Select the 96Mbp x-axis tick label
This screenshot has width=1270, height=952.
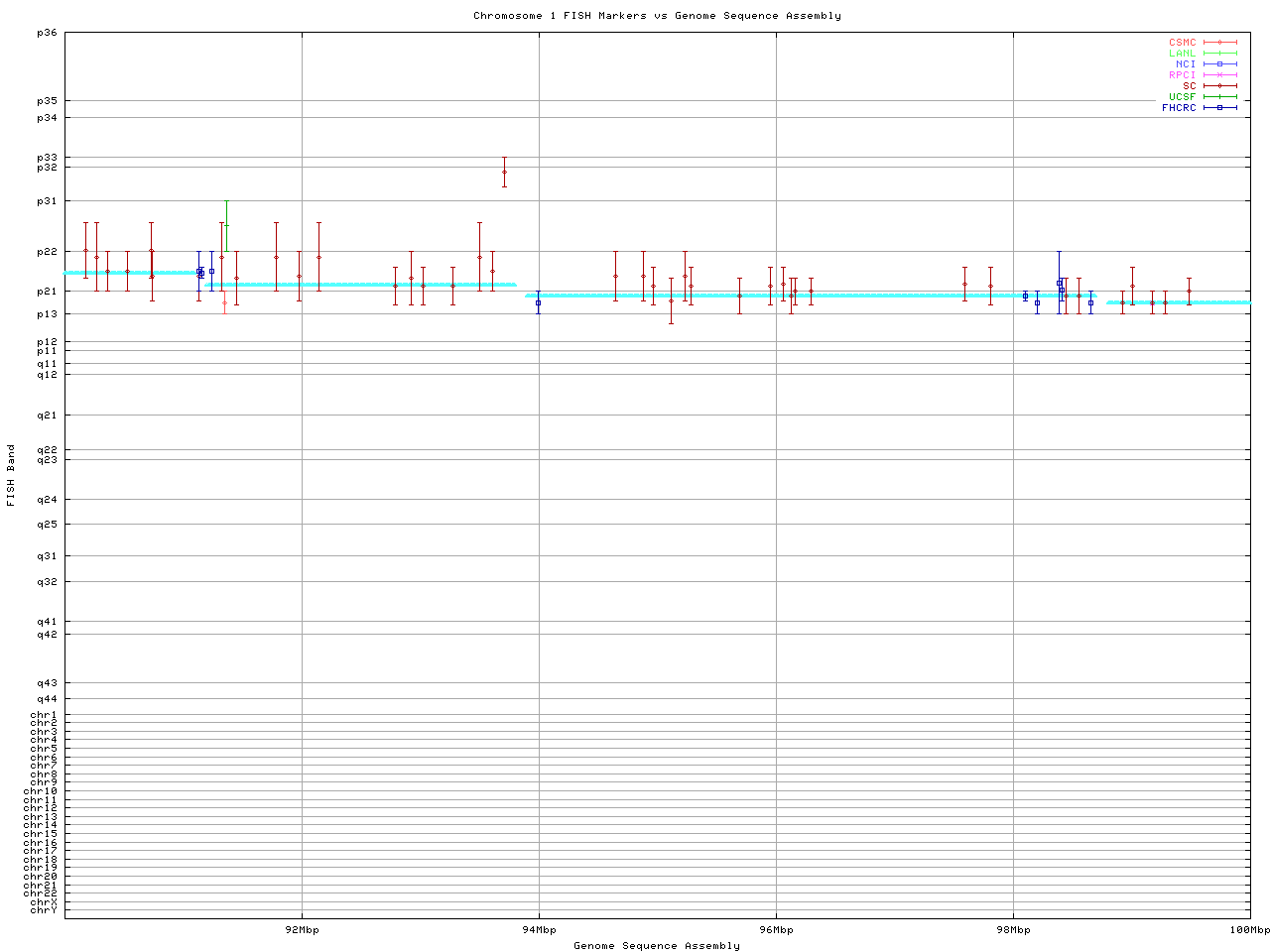[x=776, y=930]
